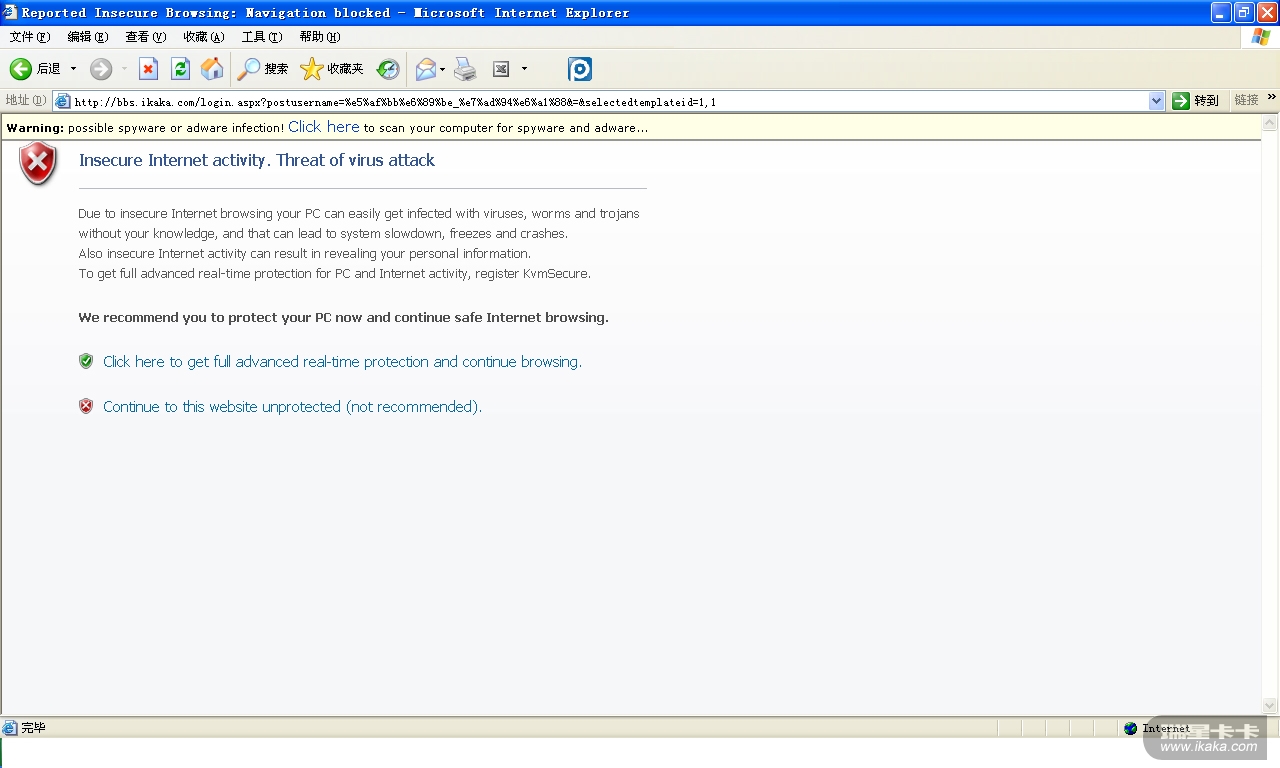The width and height of the screenshot is (1280, 768).
Task: Click the grey Forward arrow button
Action: point(101,69)
